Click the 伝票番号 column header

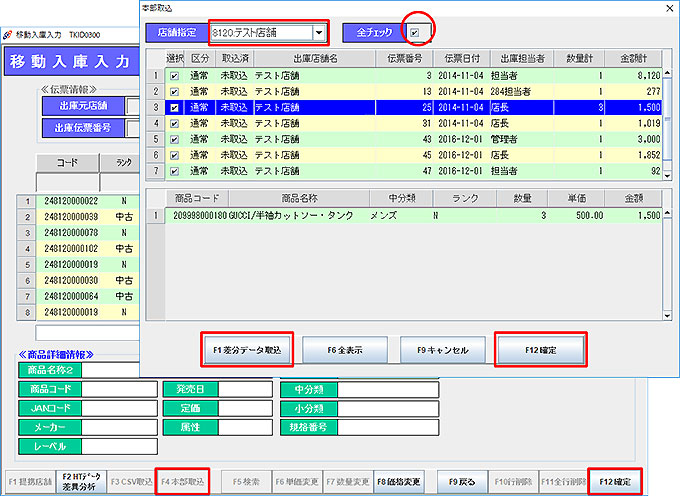pyautogui.click(x=405, y=59)
